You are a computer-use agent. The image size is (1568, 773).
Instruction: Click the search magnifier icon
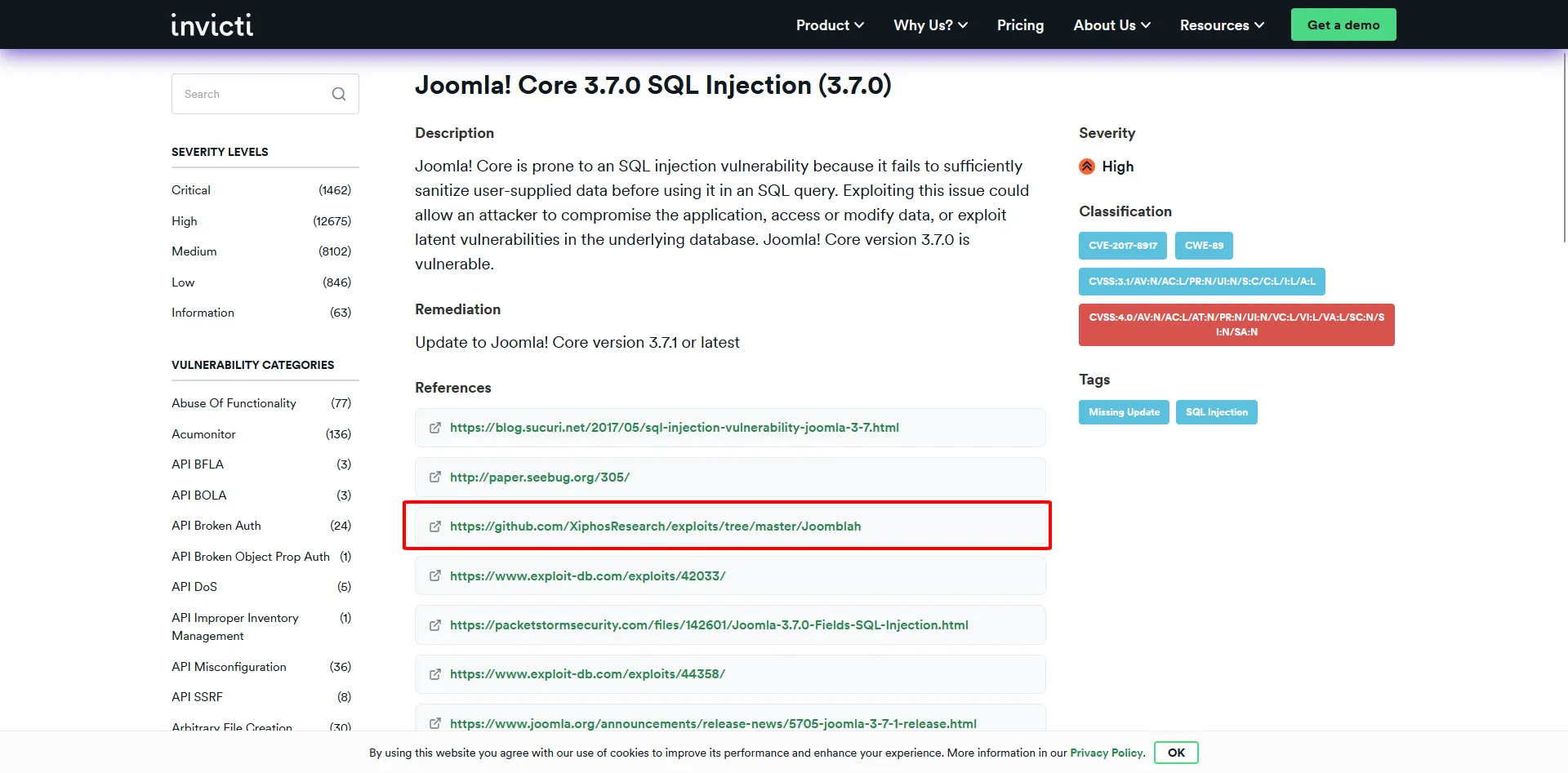(x=339, y=94)
